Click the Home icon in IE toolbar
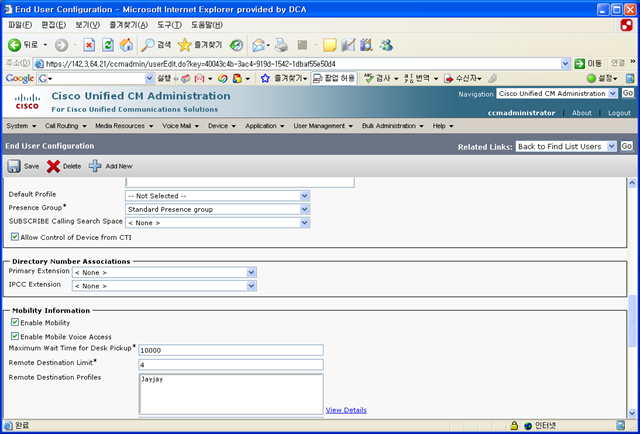Viewport: 640px width, 434px height. [x=127, y=45]
